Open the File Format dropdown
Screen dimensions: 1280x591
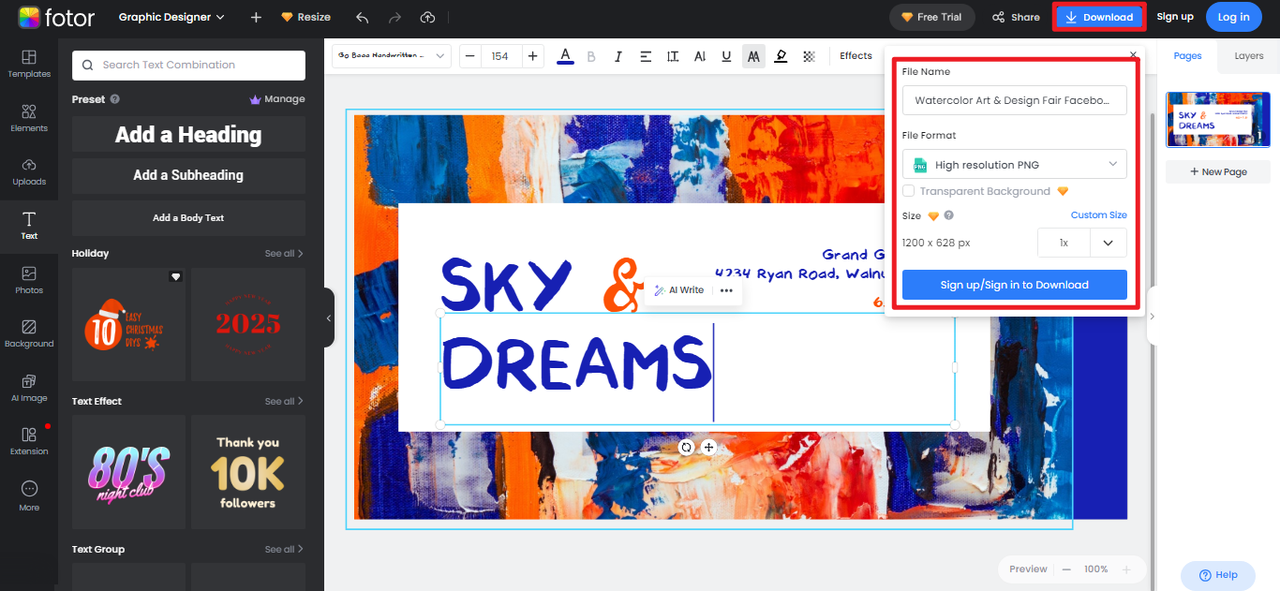tap(1014, 165)
